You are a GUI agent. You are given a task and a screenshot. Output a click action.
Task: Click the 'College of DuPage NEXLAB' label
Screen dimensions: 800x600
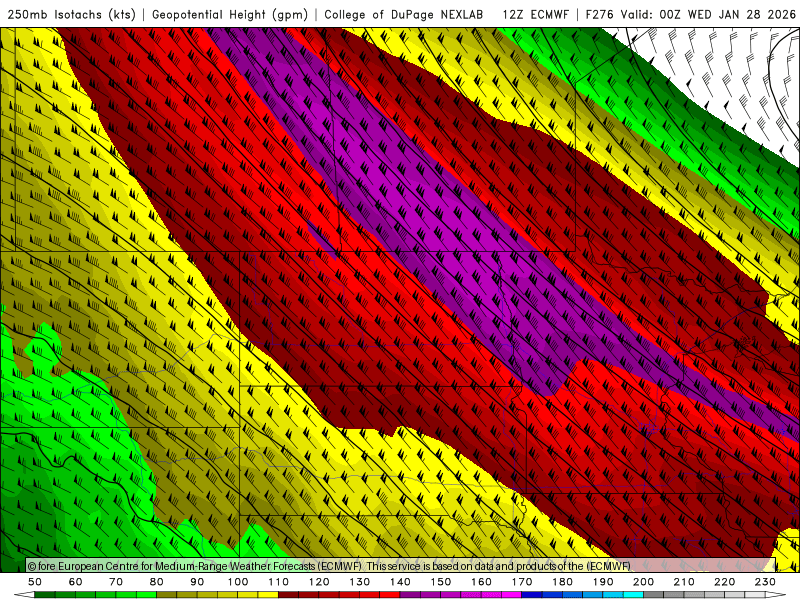click(x=404, y=15)
